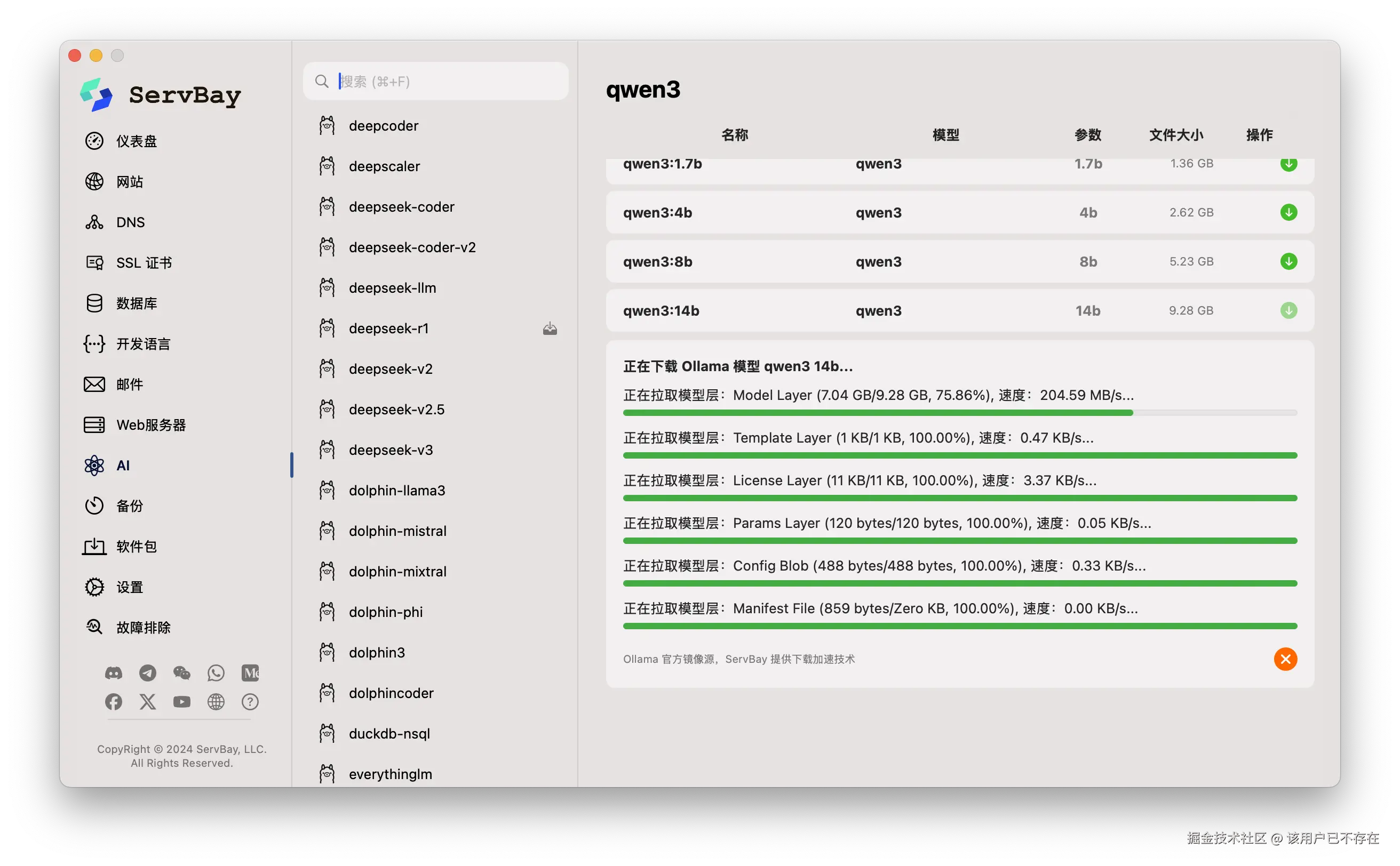Image resolution: width=1400 pixels, height=866 pixels.
Task: Click the installed indicator beside deepseek-r1
Action: pyautogui.click(x=550, y=329)
